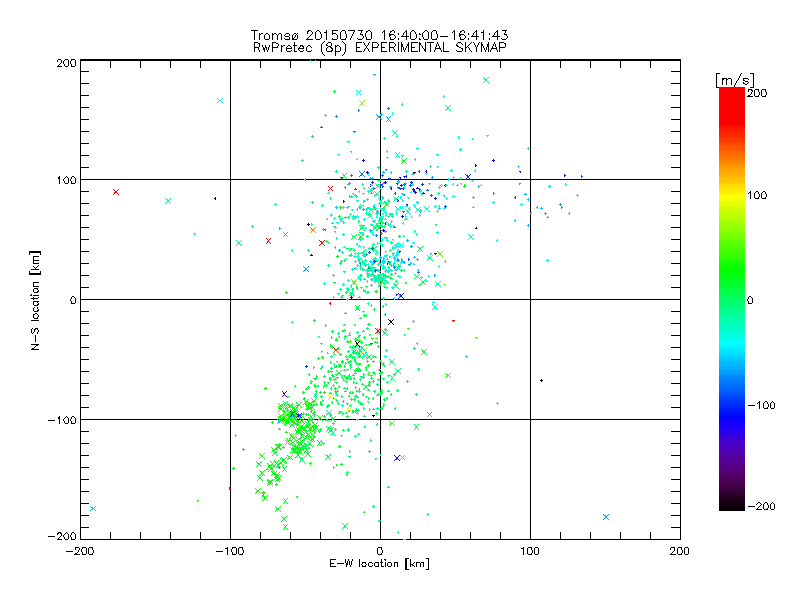Click the colorbar '-100' label

(761, 405)
